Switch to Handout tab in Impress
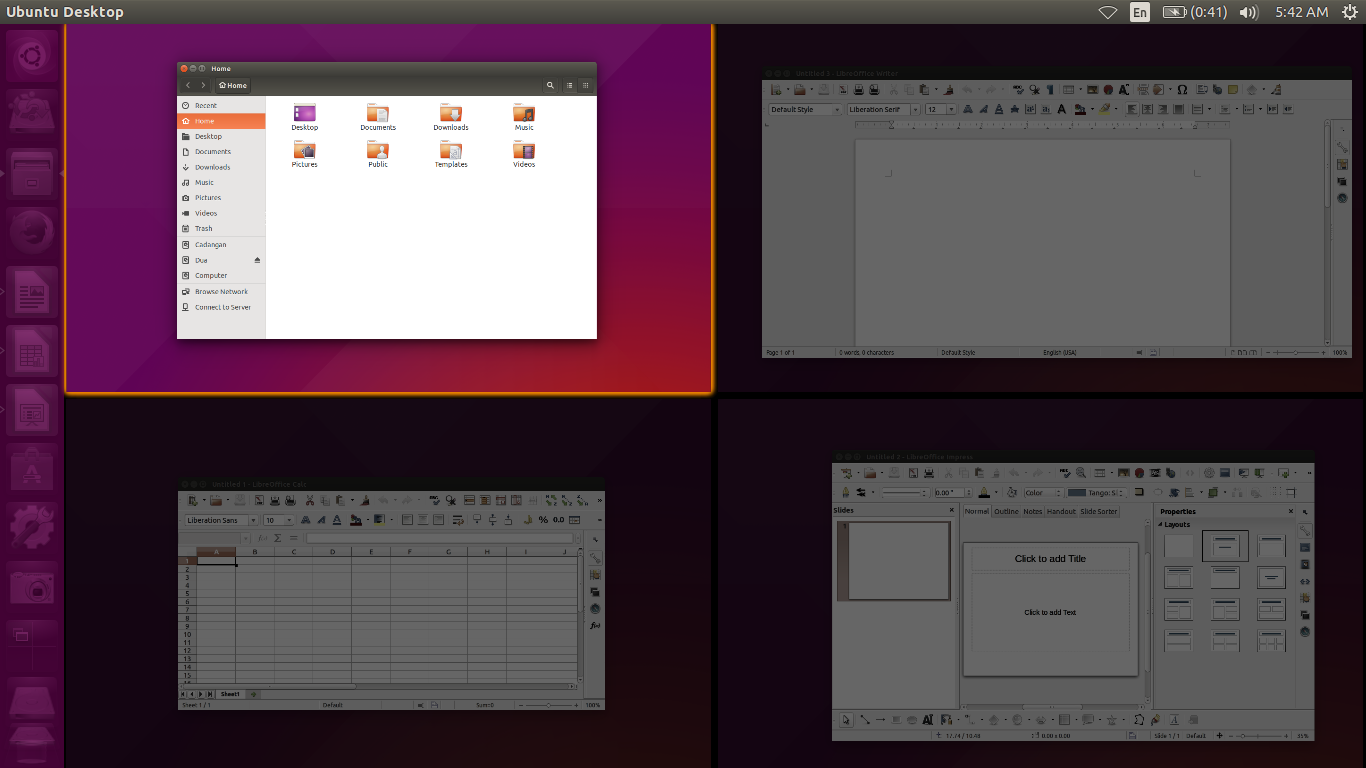1366x768 pixels. click(1061, 511)
